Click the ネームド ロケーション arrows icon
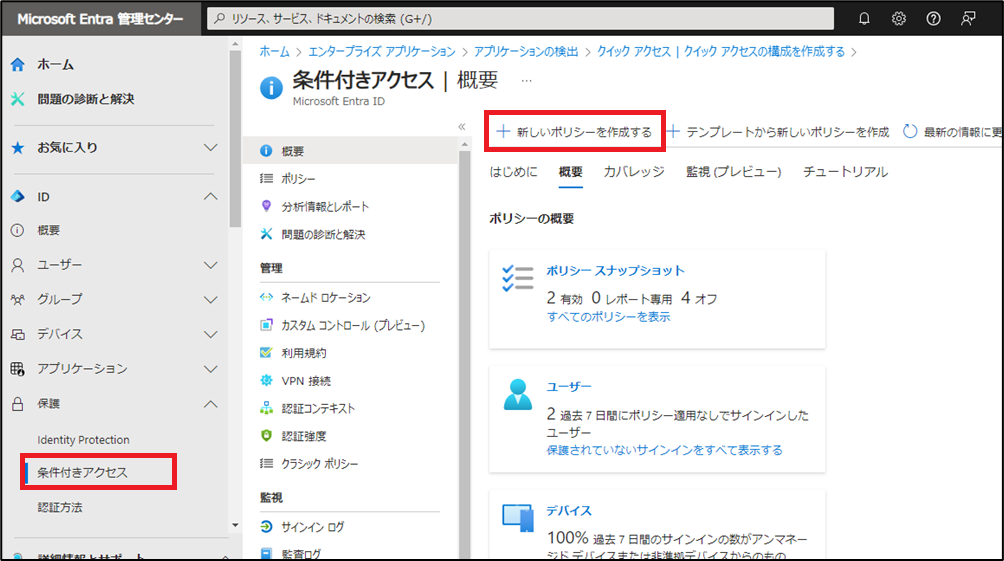 tap(266, 297)
